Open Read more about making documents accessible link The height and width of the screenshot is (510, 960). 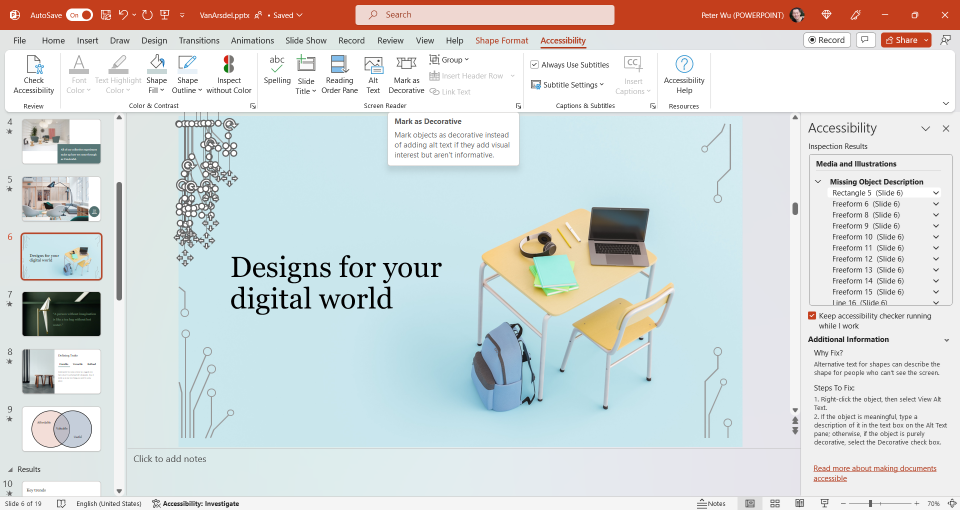[x=874, y=473]
